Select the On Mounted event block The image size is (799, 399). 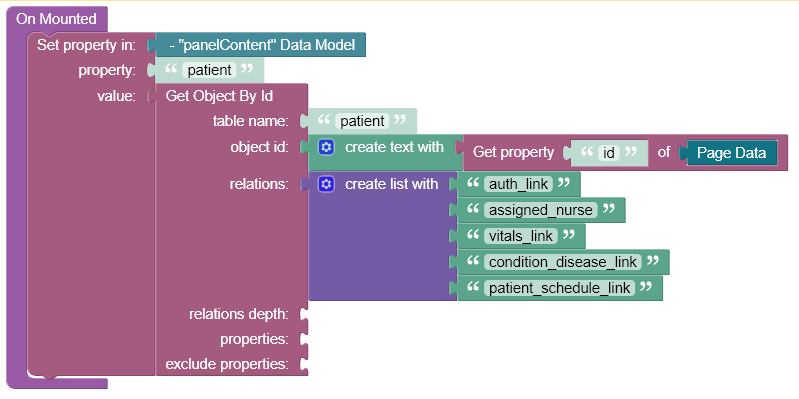[56, 19]
